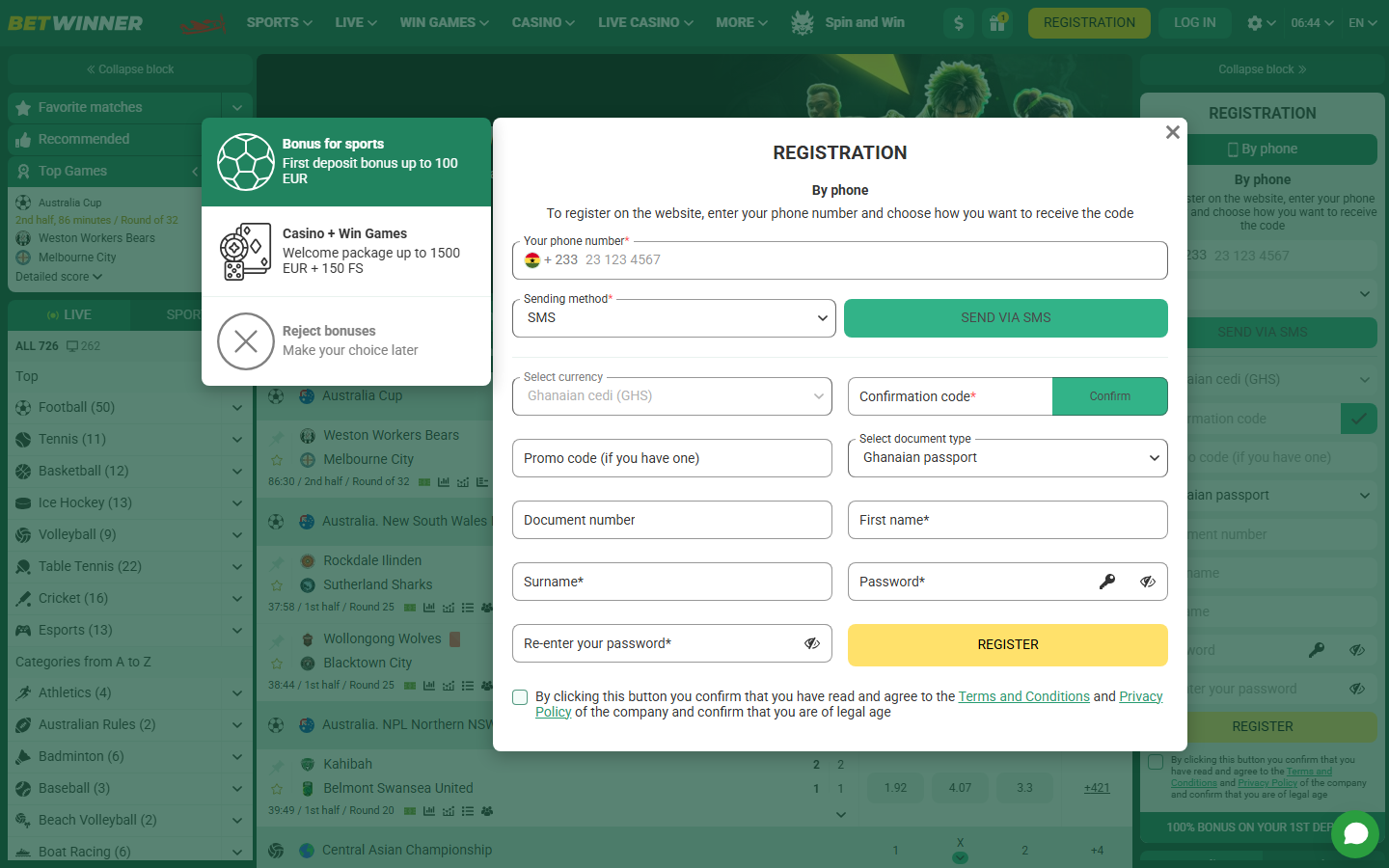
Task: Click the 1.92 odds on Kahibah match
Action: 895,788
